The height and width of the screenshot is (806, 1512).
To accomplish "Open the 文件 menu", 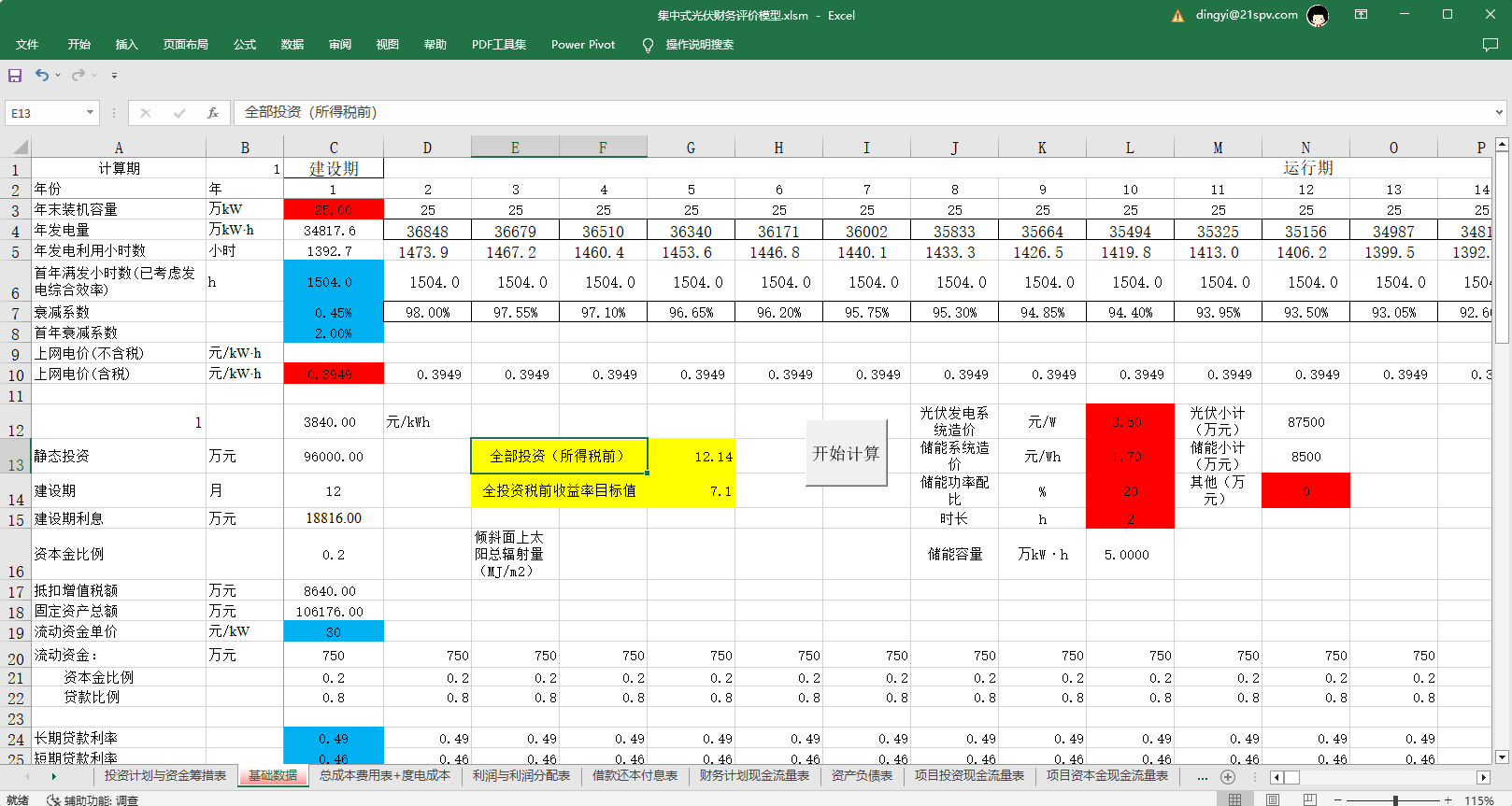I will (x=27, y=45).
